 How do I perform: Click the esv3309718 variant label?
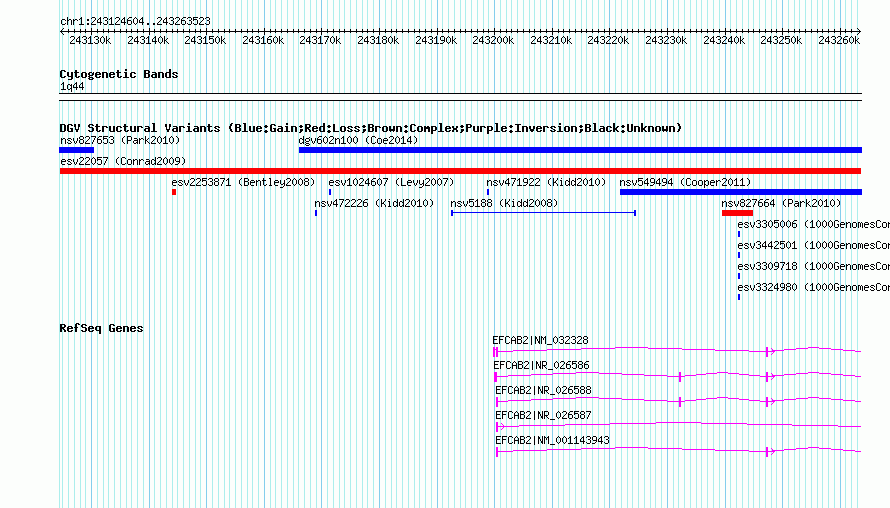tap(813, 266)
